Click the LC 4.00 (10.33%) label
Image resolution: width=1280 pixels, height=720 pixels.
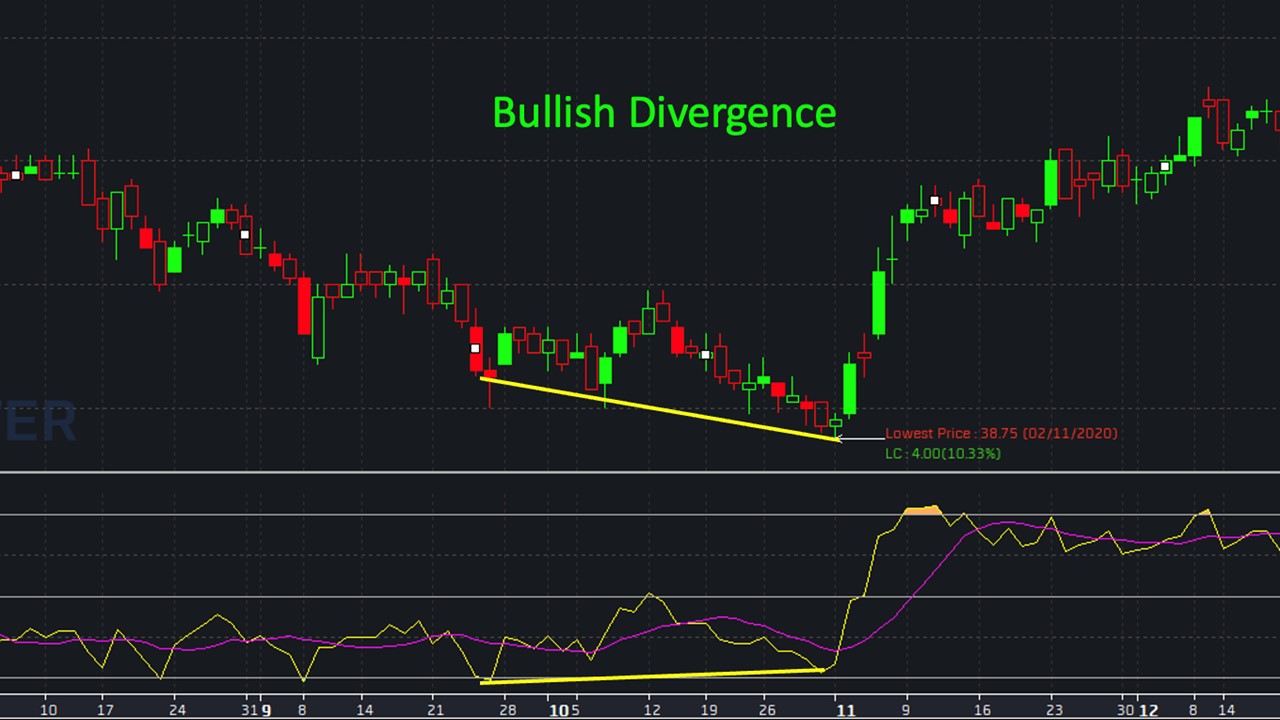(x=942, y=454)
